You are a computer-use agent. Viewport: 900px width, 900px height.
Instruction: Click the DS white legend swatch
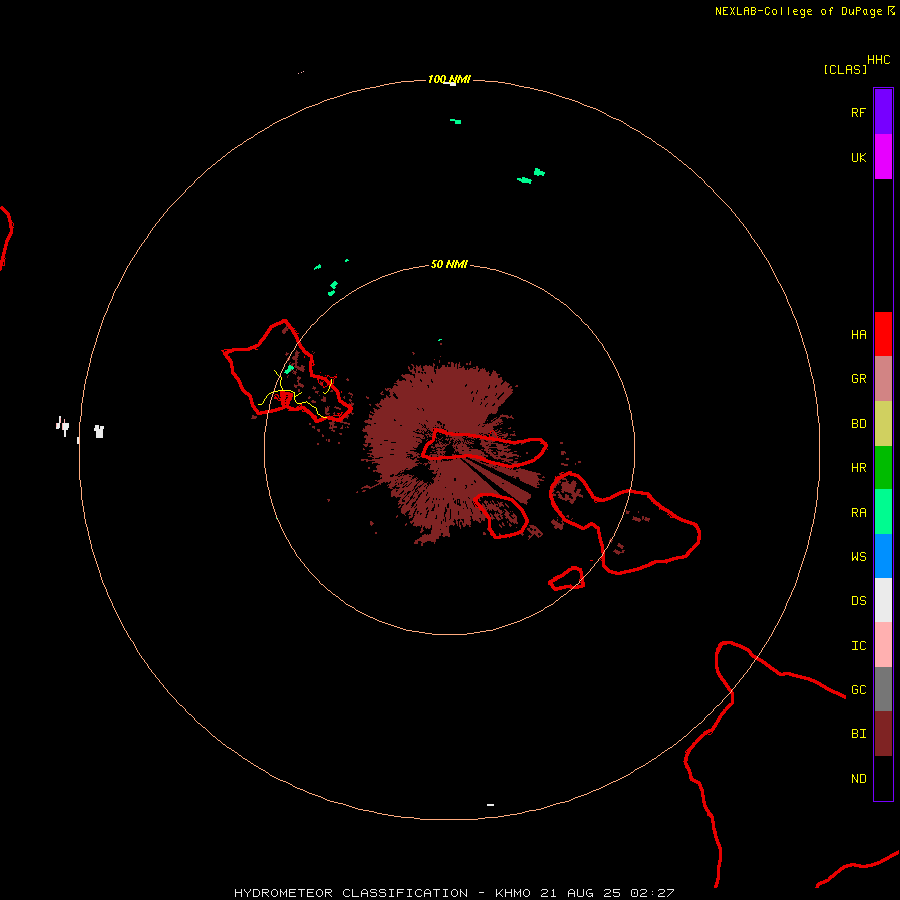pos(883,600)
